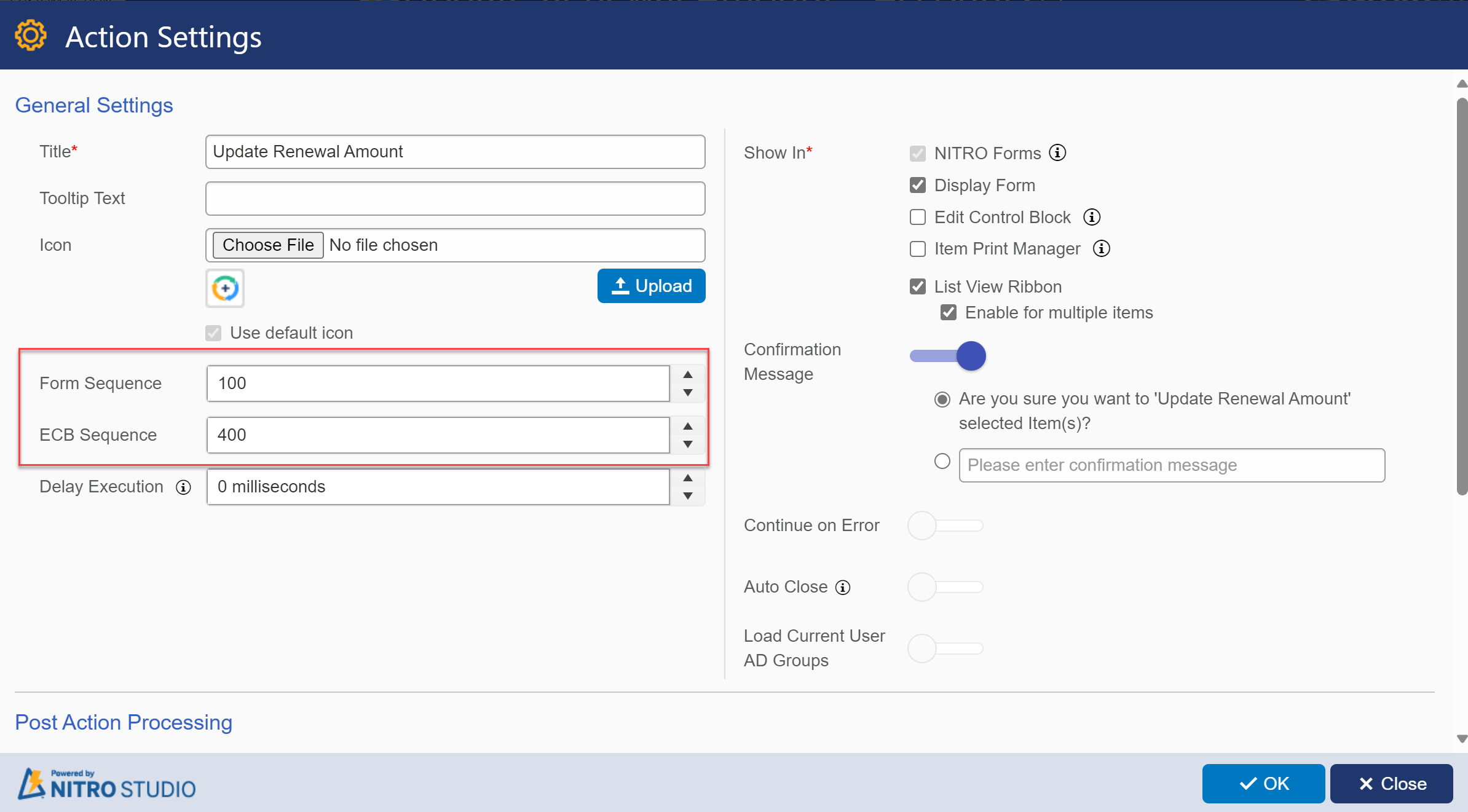Decrease the Delay Execution value
The width and height of the screenshot is (1468, 812).
click(x=688, y=495)
